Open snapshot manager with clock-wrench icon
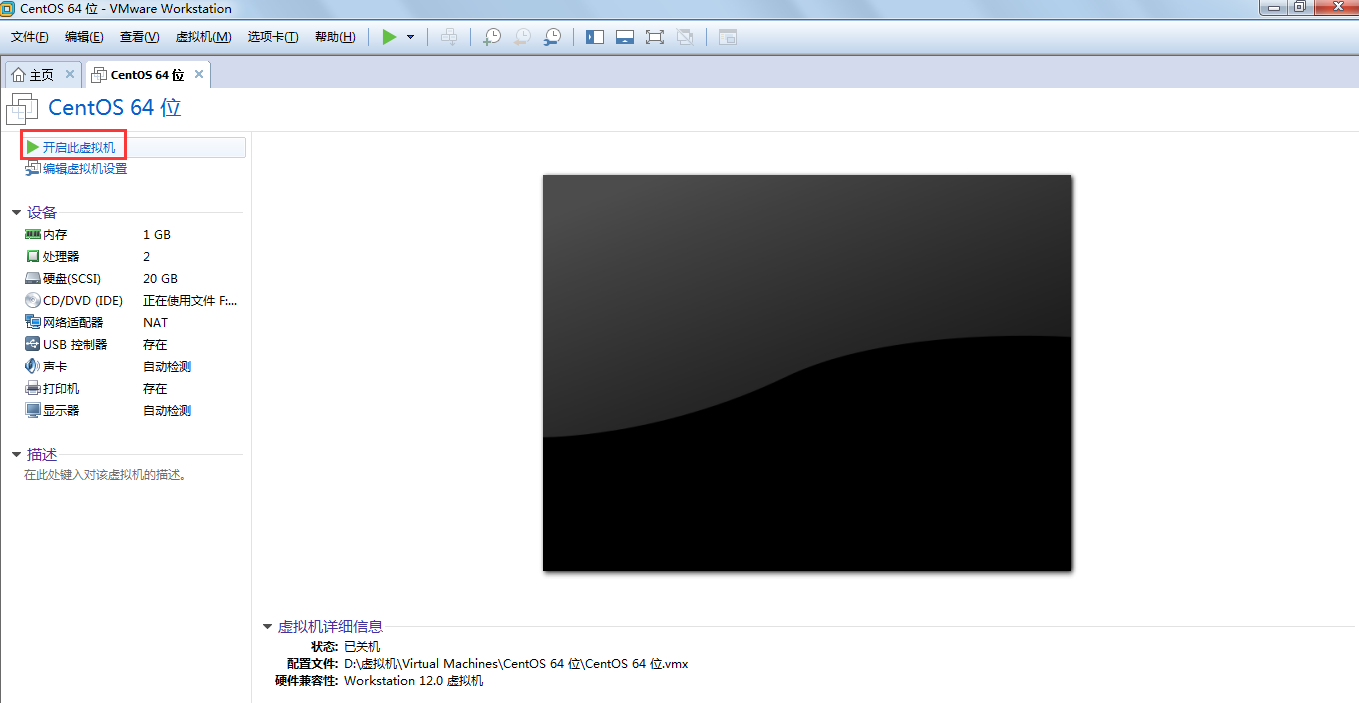This screenshot has width=1359, height=703. pos(552,37)
